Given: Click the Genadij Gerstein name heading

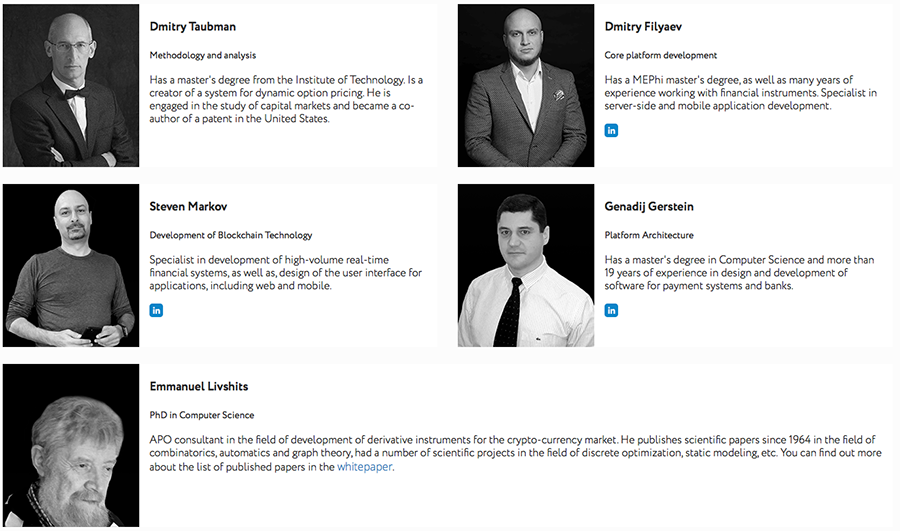Looking at the screenshot, I should [x=649, y=207].
